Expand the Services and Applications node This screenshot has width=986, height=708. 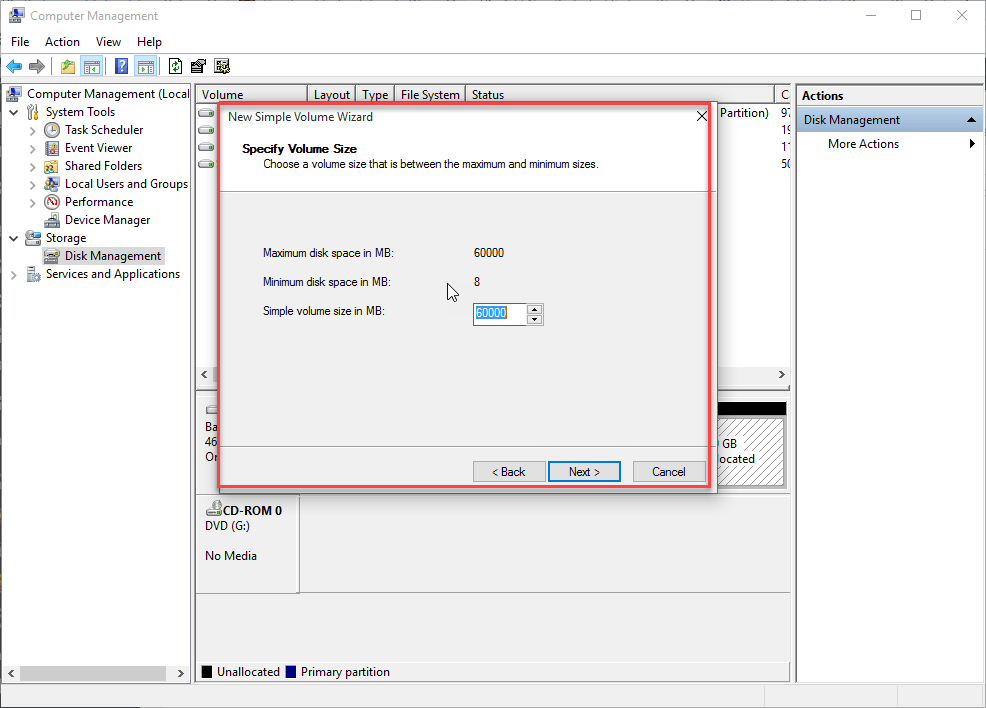pos(14,275)
